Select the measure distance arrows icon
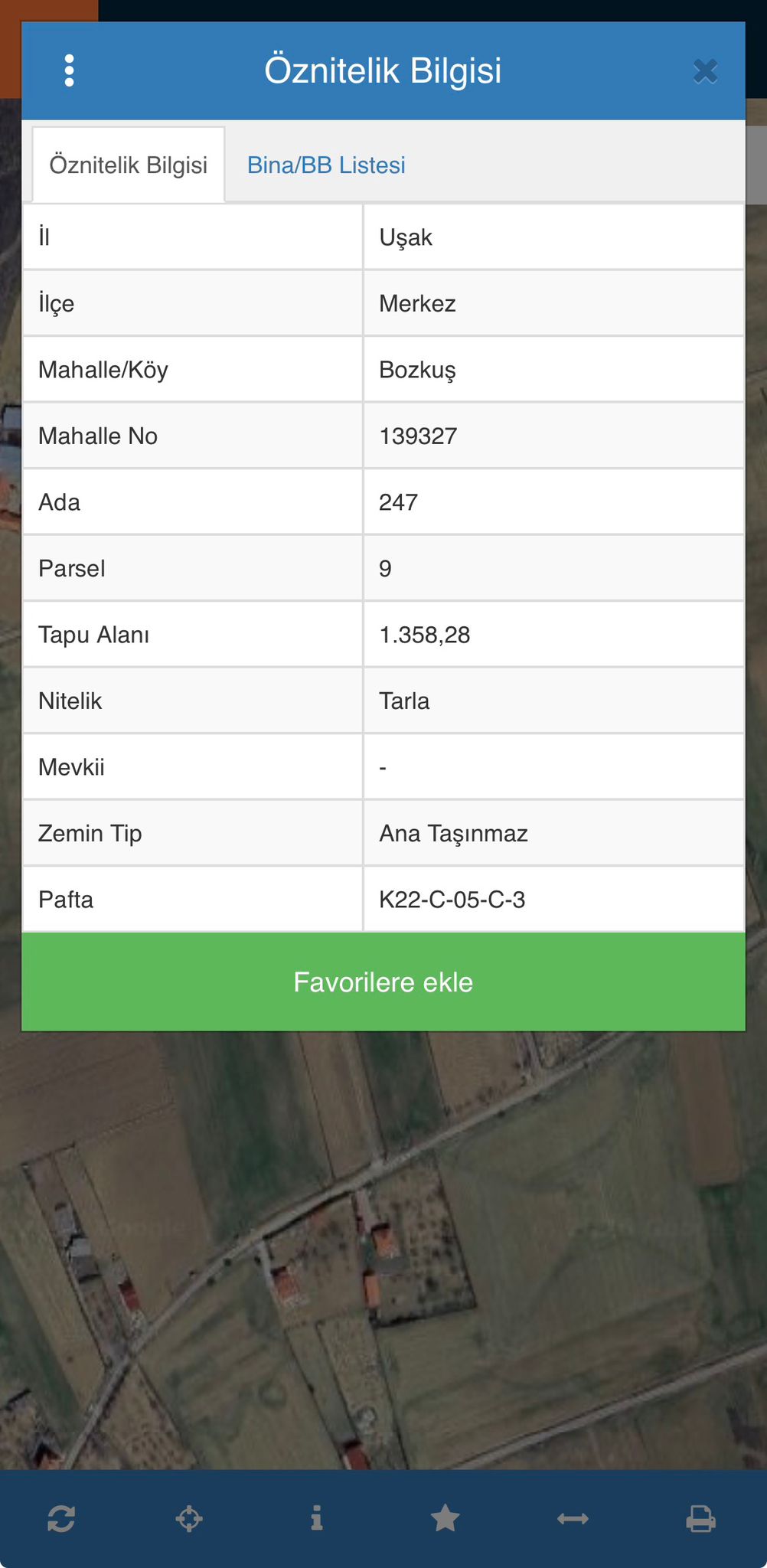 [x=573, y=1518]
